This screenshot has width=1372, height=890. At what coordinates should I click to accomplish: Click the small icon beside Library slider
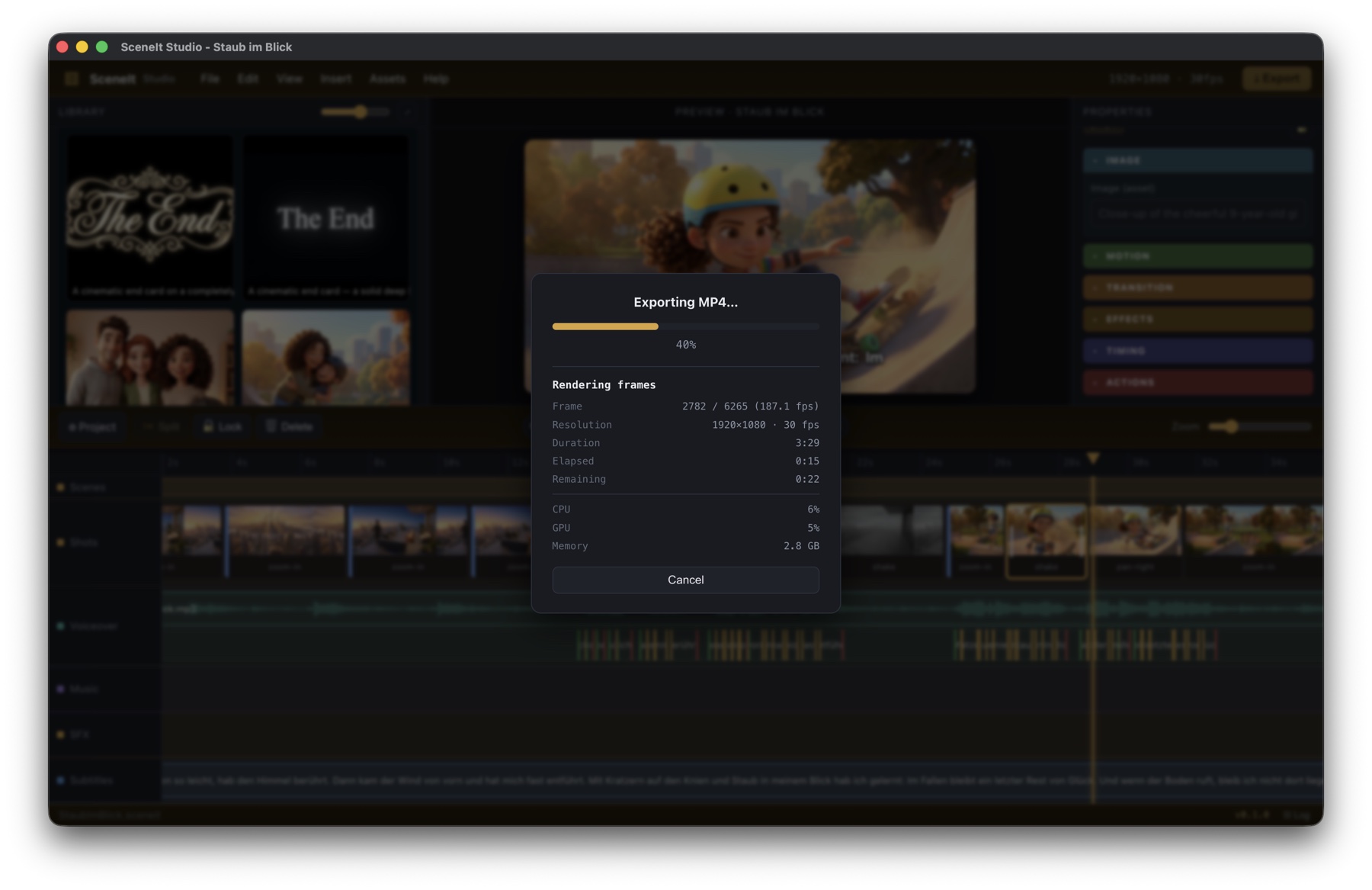pos(408,111)
